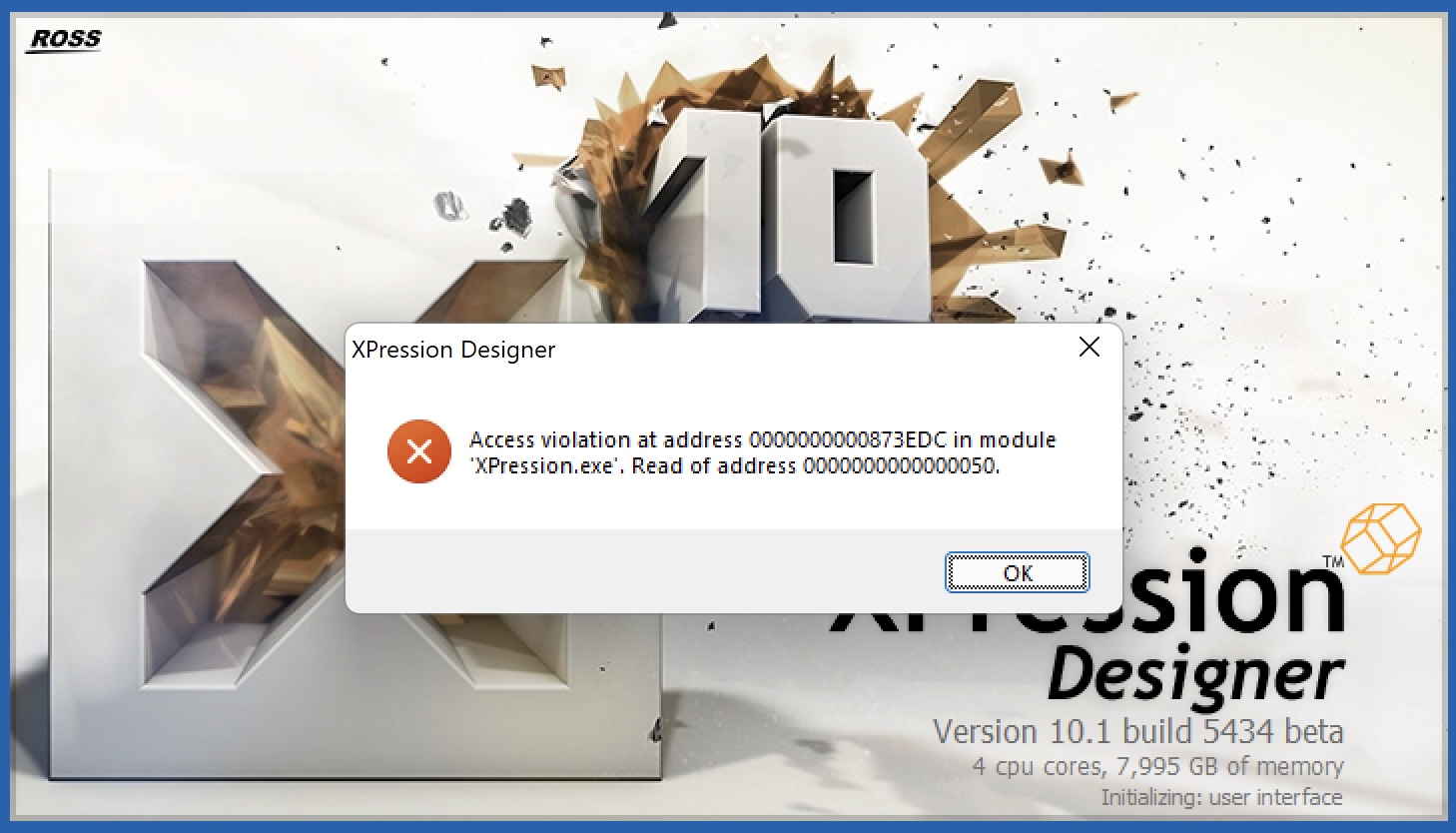Click OK to dismiss the error dialog
The width and height of the screenshot is (1456, 833).
click(1018, 572)
